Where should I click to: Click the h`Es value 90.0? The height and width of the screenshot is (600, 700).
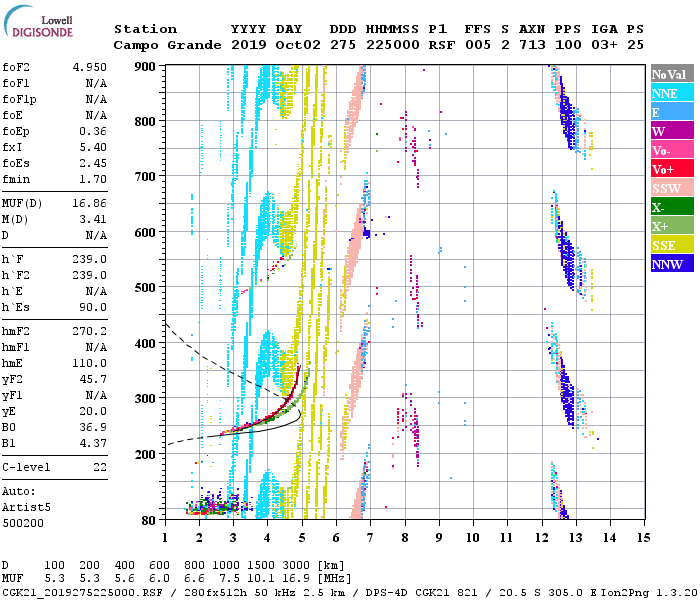93,308
